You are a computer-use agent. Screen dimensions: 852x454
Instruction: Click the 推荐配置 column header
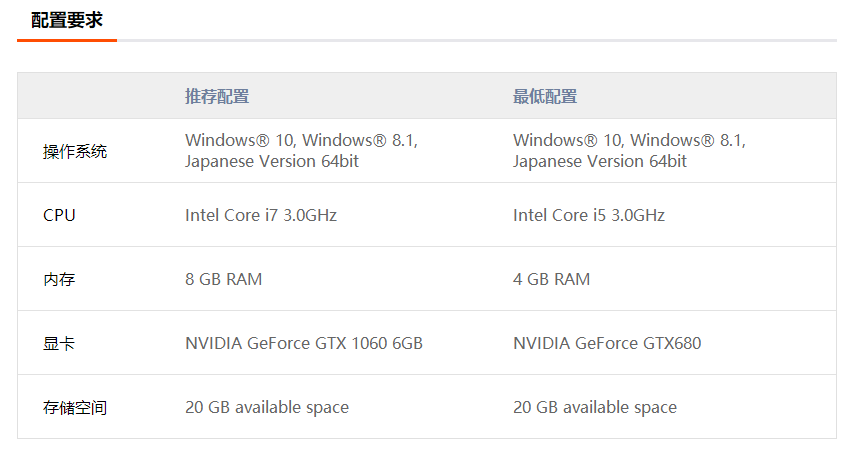point(217,97)
